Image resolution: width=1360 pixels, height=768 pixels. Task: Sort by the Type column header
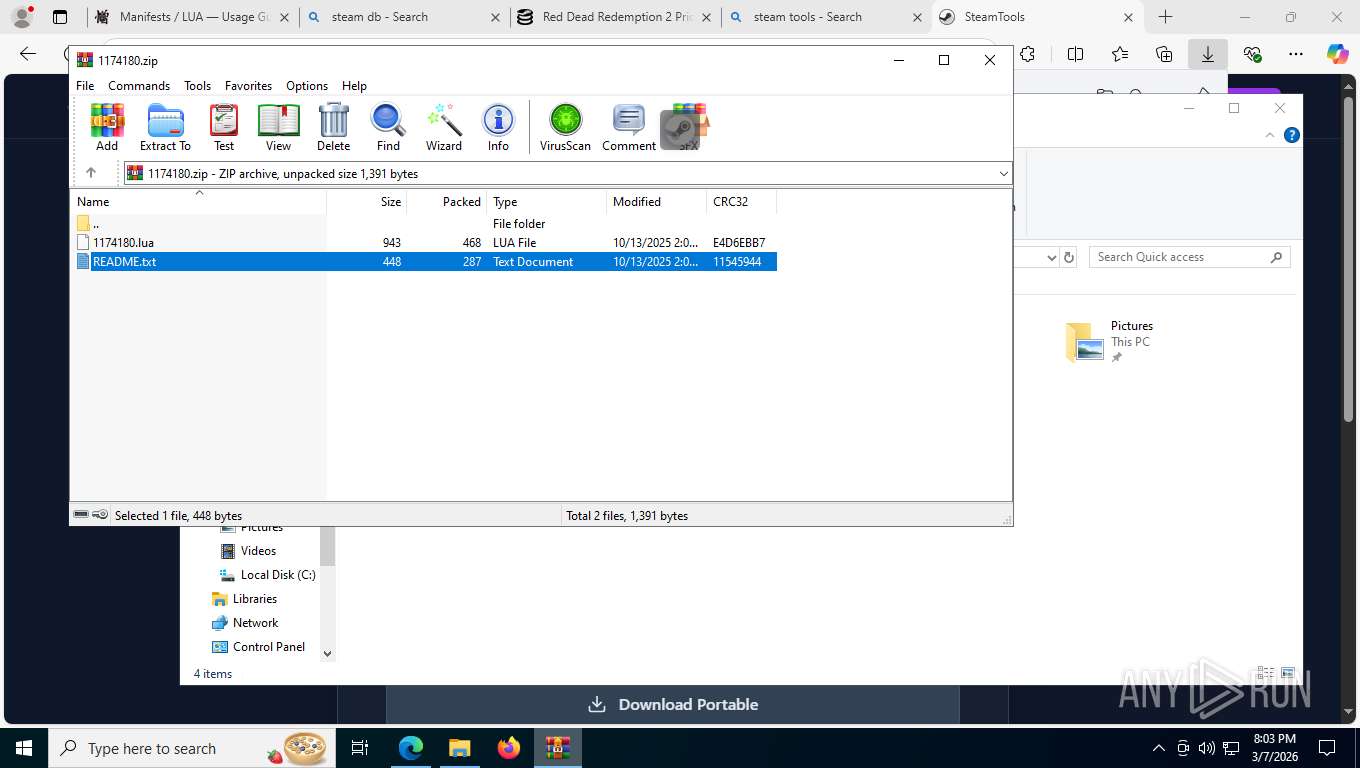click(547, 201)
